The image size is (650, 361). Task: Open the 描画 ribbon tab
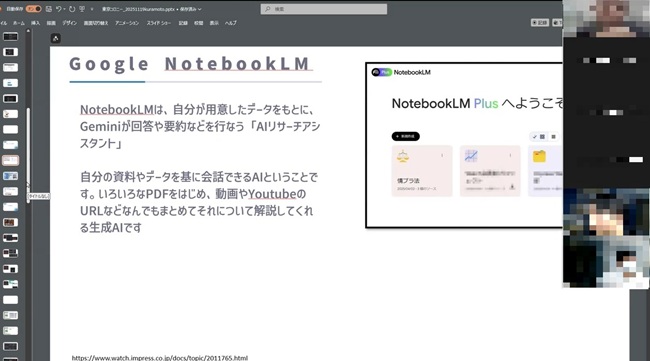51,23
